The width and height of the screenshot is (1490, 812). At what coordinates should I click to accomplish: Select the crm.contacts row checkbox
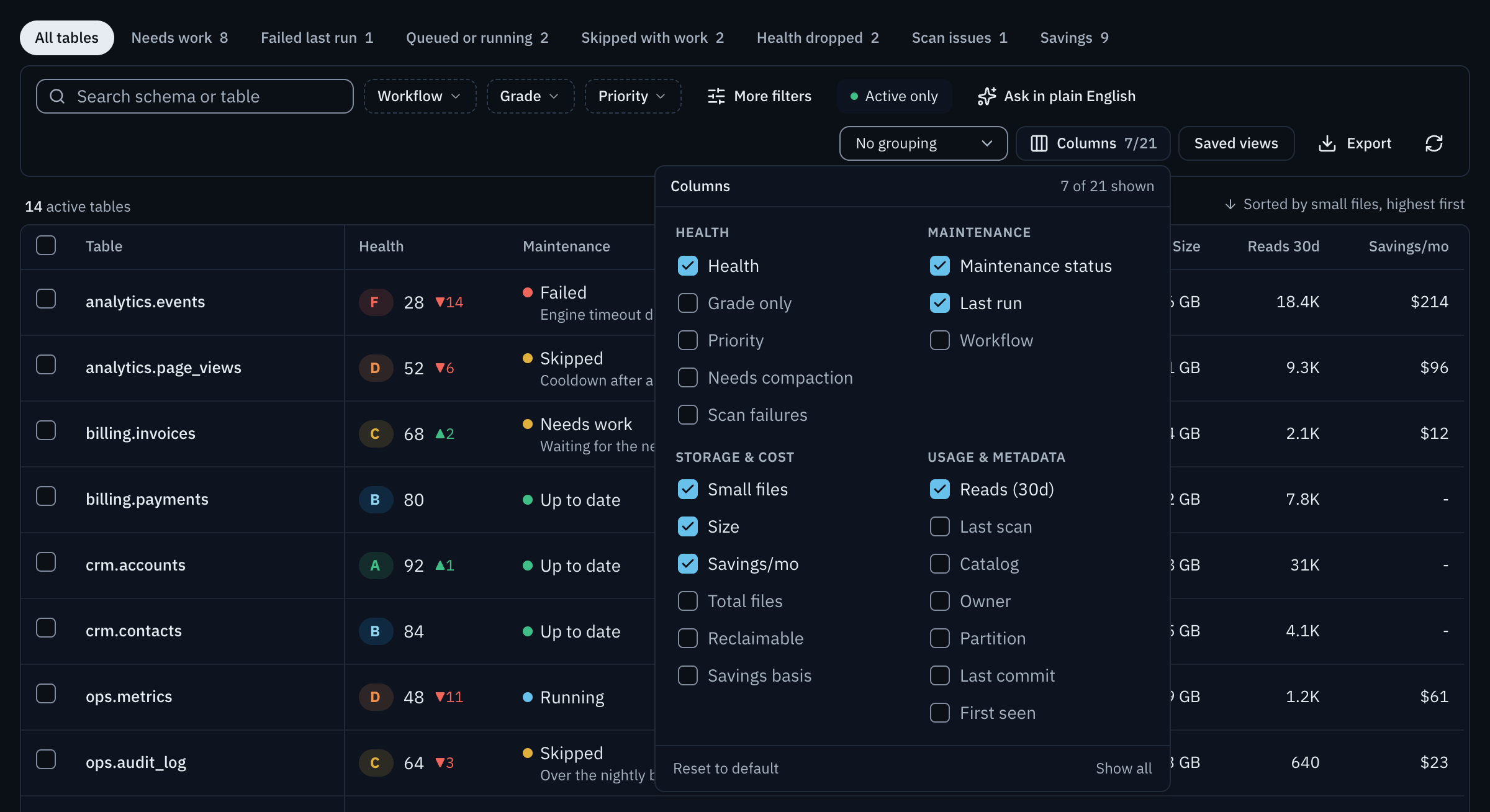pos(46,628)
